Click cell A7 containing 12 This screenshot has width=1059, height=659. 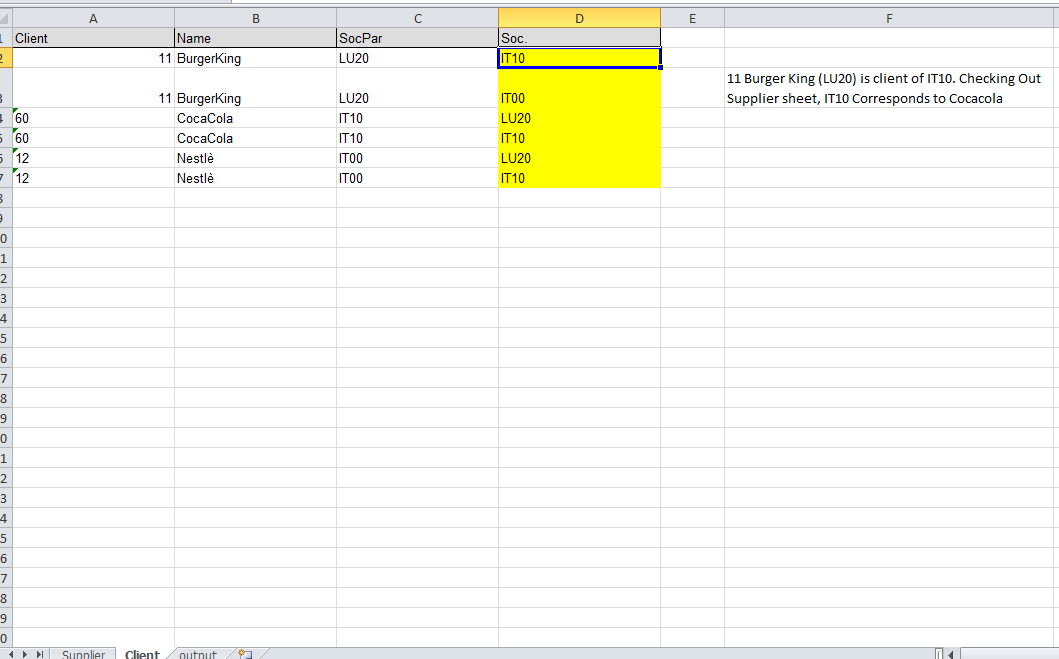(93, 178)
